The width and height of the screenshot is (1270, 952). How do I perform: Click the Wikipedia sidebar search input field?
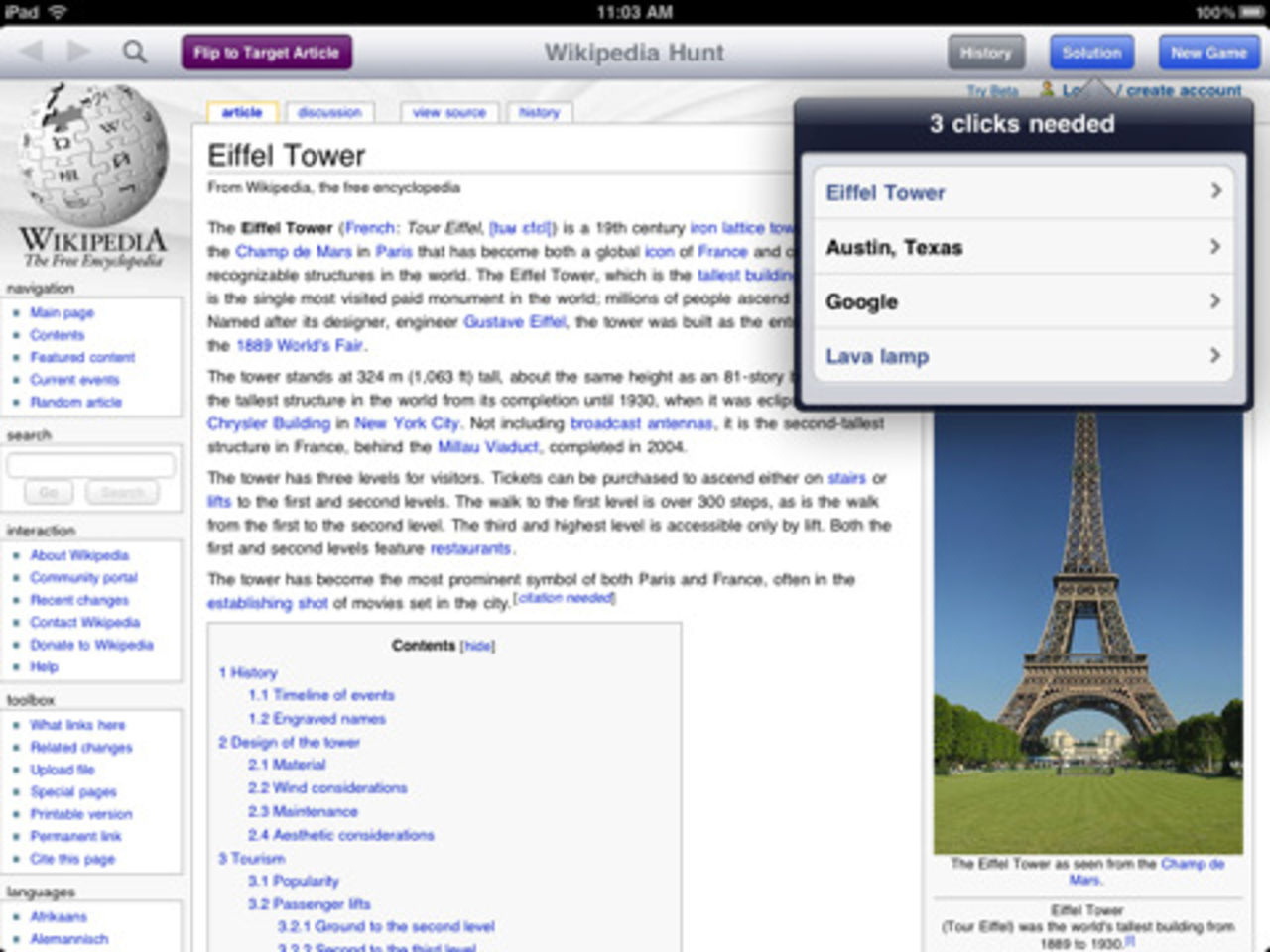[91, 465]
